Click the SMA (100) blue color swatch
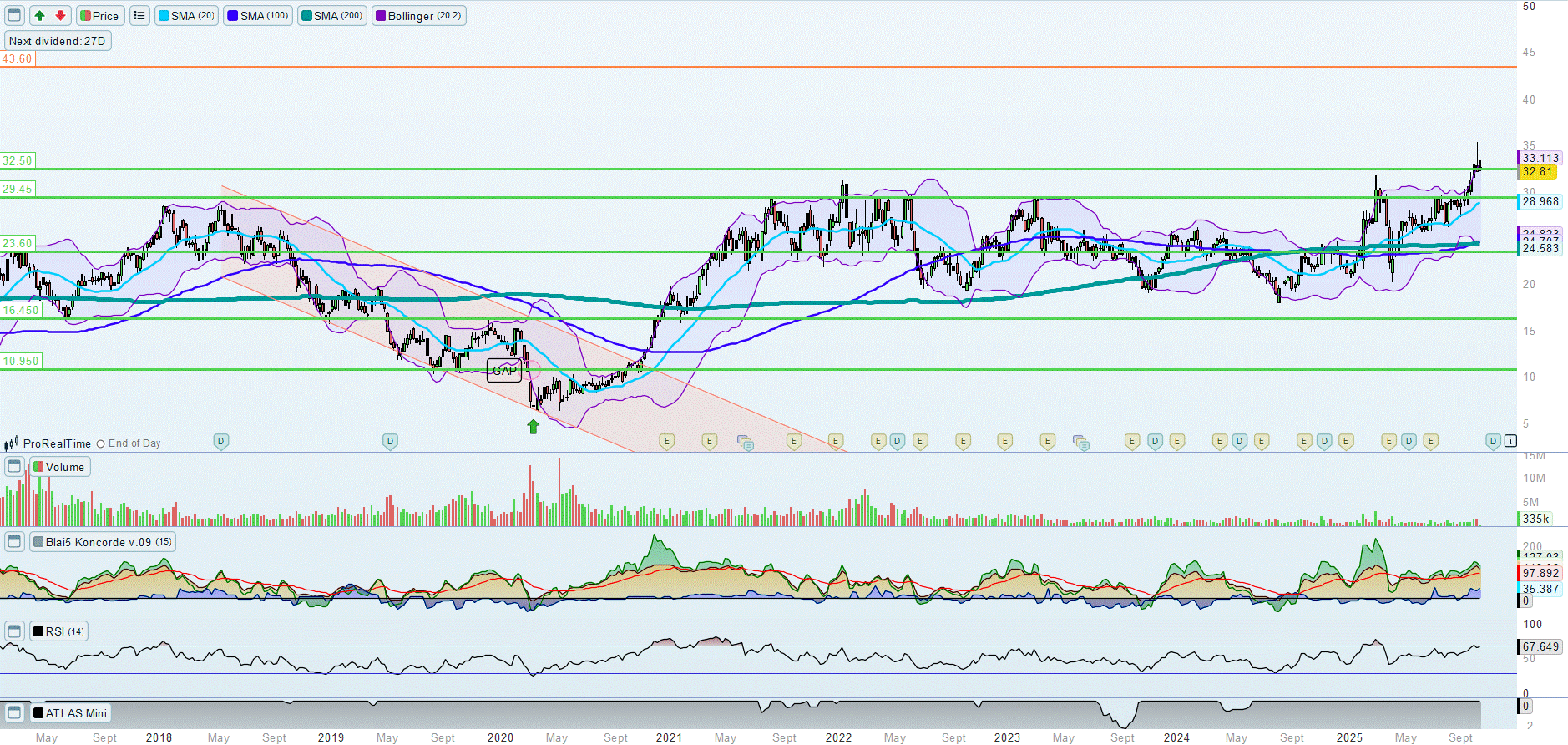This screenshot has width=1568, height=745. (233, 16)
